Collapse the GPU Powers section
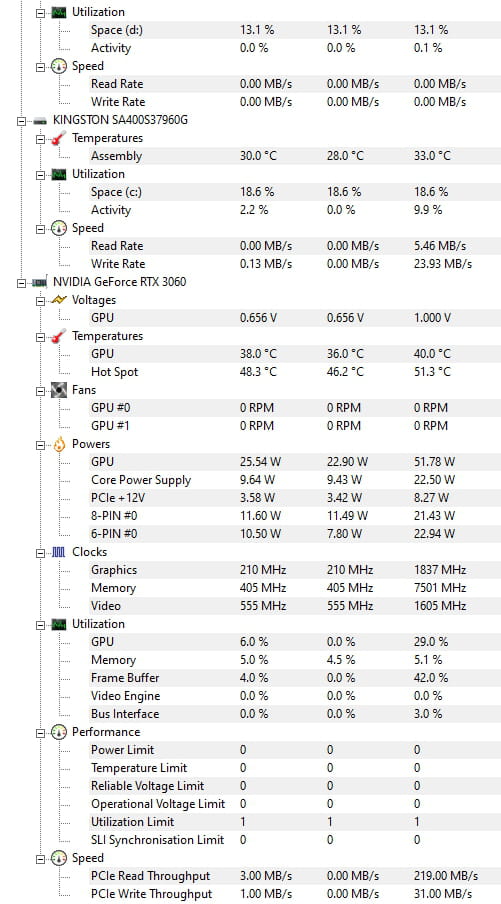This screenshot has height=904, width=501. pyautogui.click(x=40, y=445)
